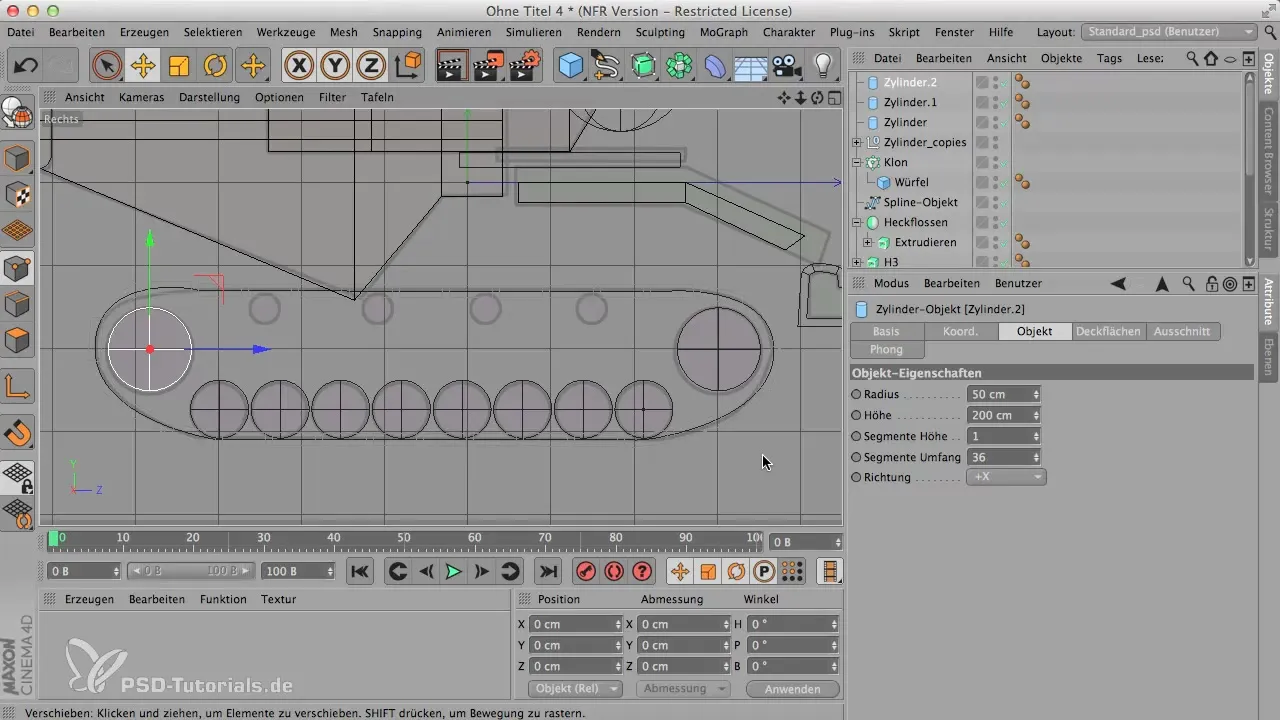
Task: Click keyframe circle next to Radius
Action: point(856,394)
